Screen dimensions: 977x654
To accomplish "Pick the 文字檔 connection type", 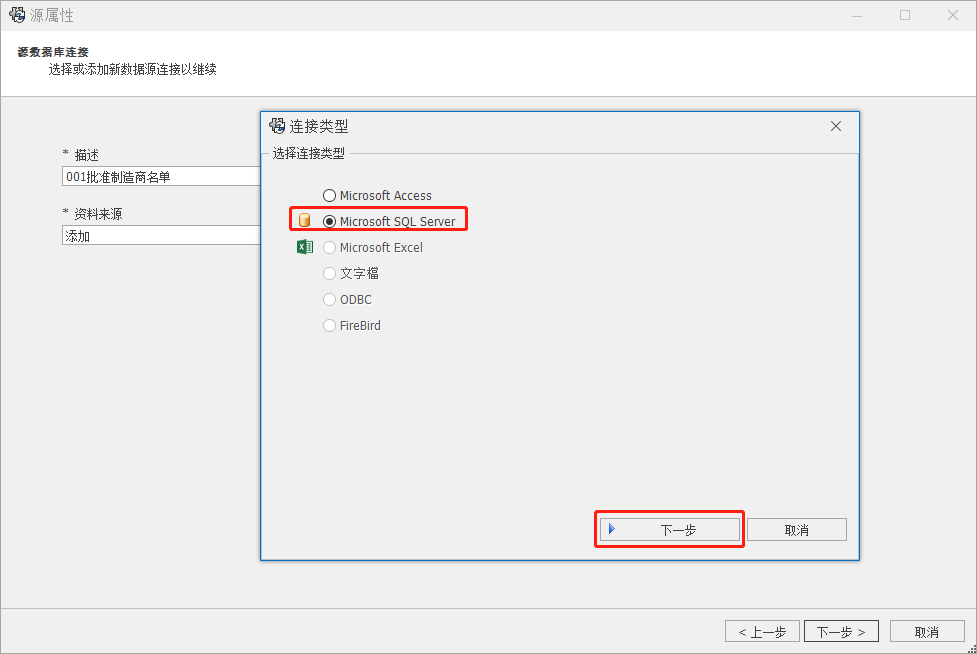I will point(330,273).
